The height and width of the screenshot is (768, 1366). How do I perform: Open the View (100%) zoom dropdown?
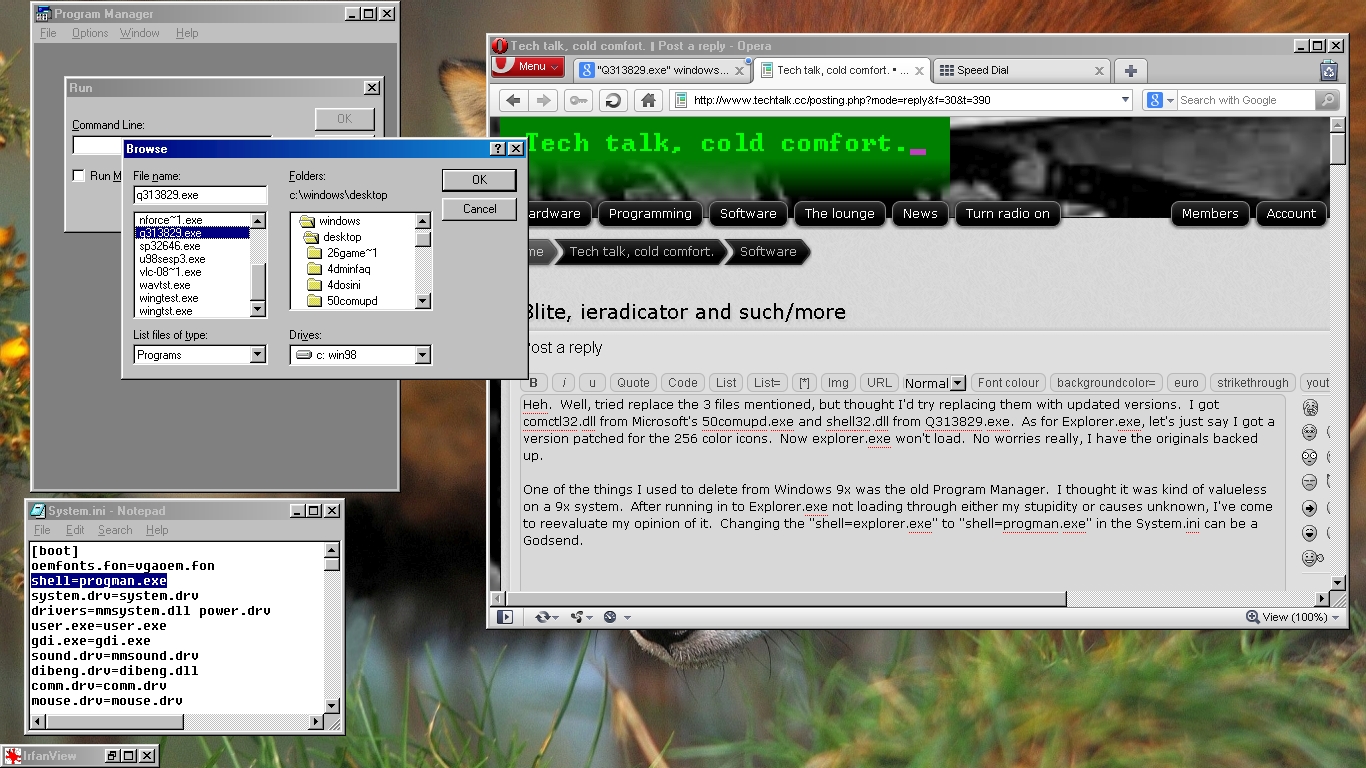coord(1334,617)
